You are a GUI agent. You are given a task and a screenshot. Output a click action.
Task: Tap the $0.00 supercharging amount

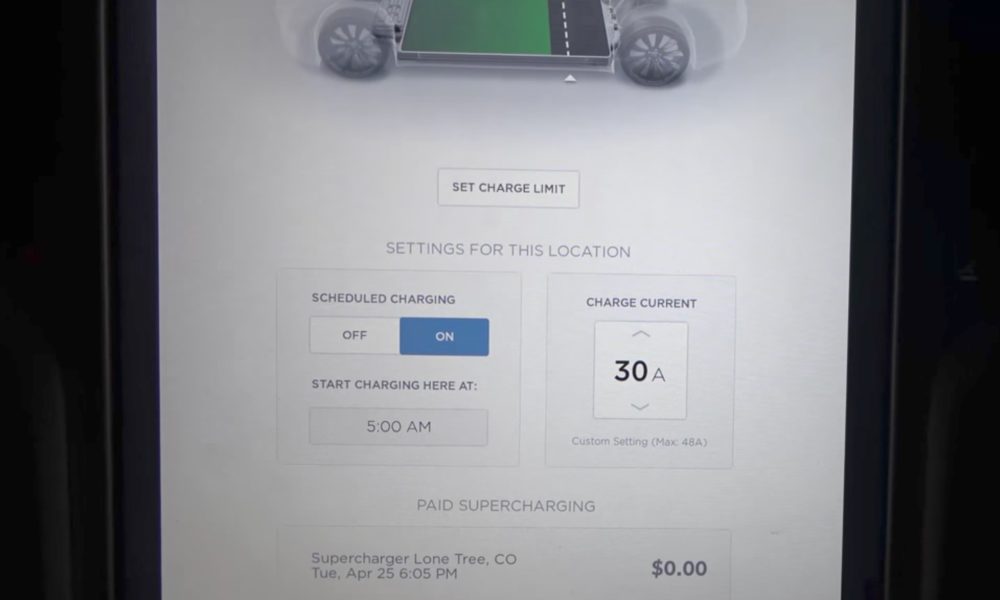[x=679, y=568]
